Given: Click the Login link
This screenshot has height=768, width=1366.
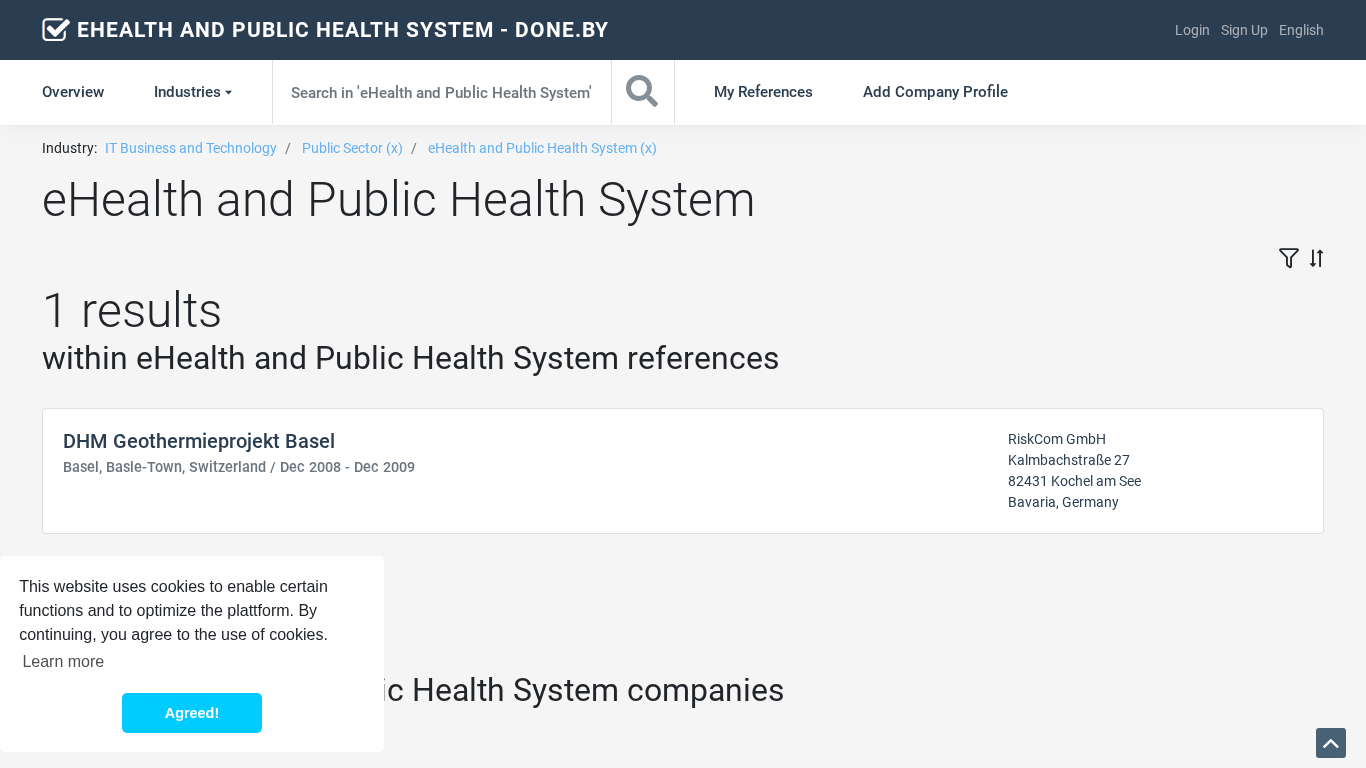Looking at the screenshot, I should click(1192, 30).
